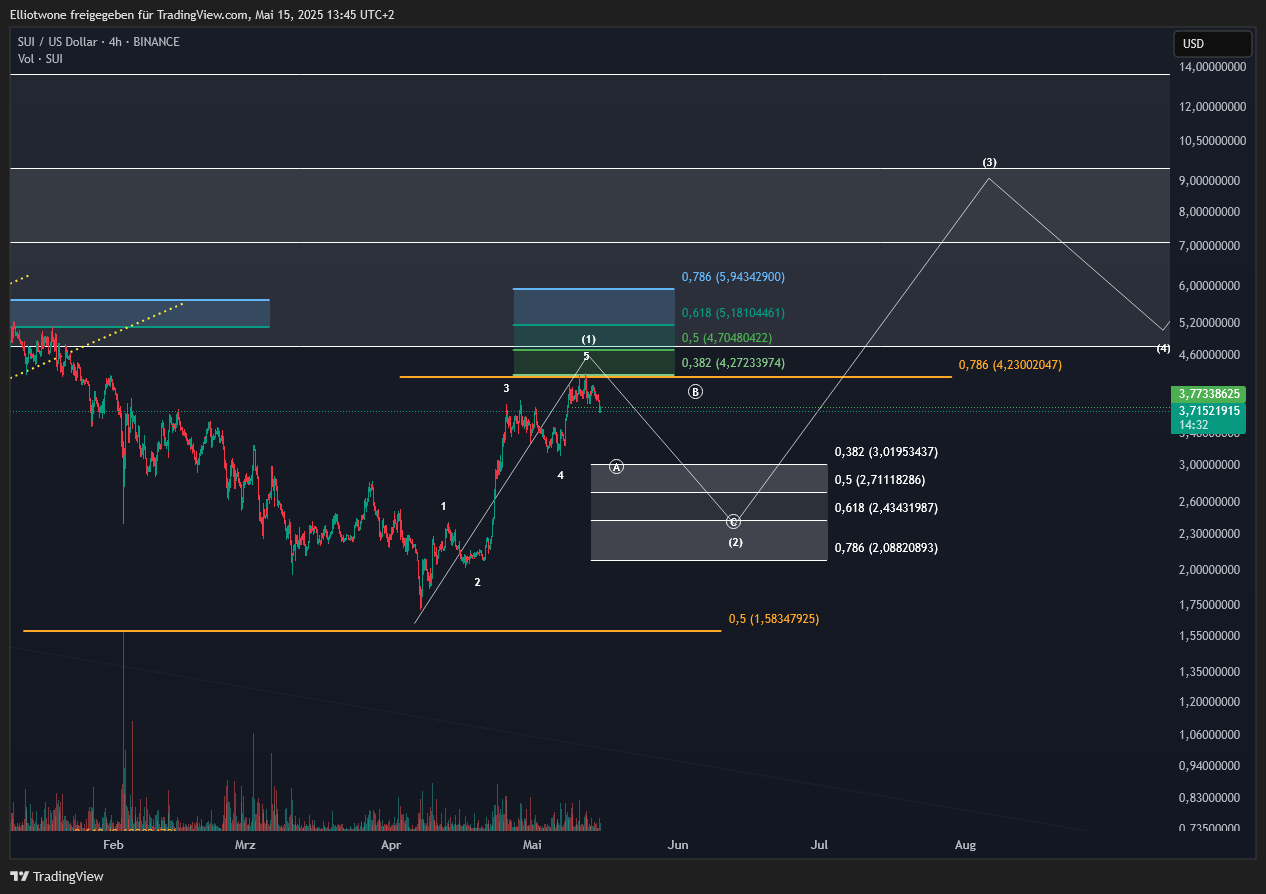
Task: Select the (3) wave label at projection peak
Action: (x=989, y=162)
